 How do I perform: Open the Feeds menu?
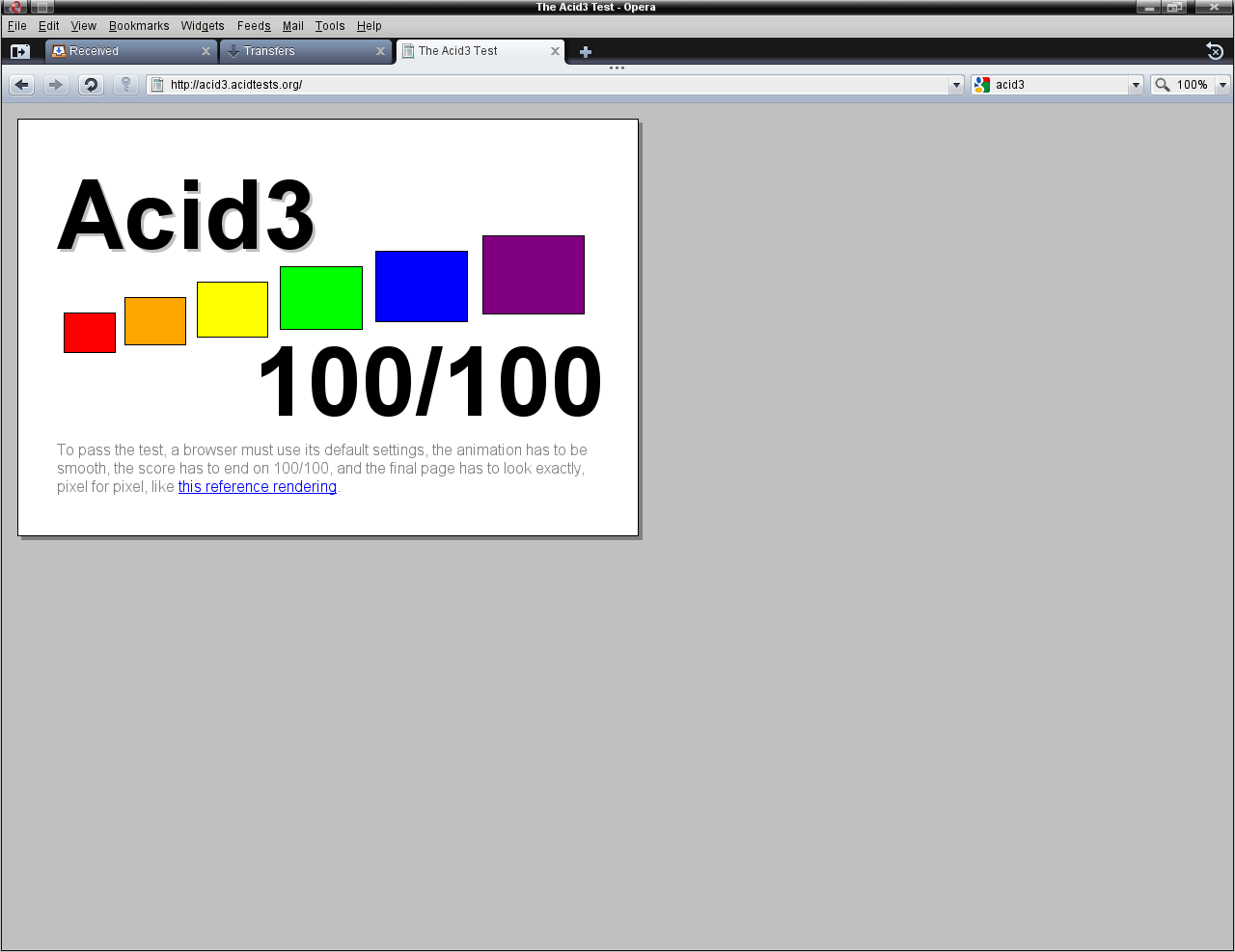tap(254, 26)
